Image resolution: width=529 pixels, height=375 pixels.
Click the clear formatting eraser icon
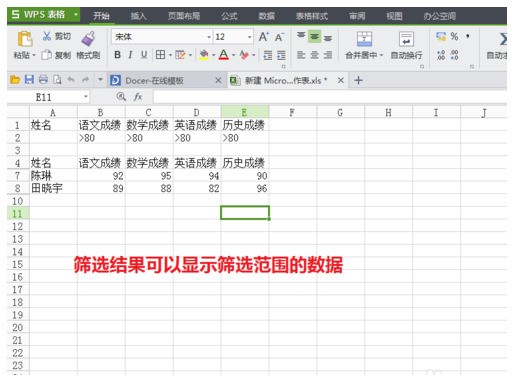[x=244, y=55]
